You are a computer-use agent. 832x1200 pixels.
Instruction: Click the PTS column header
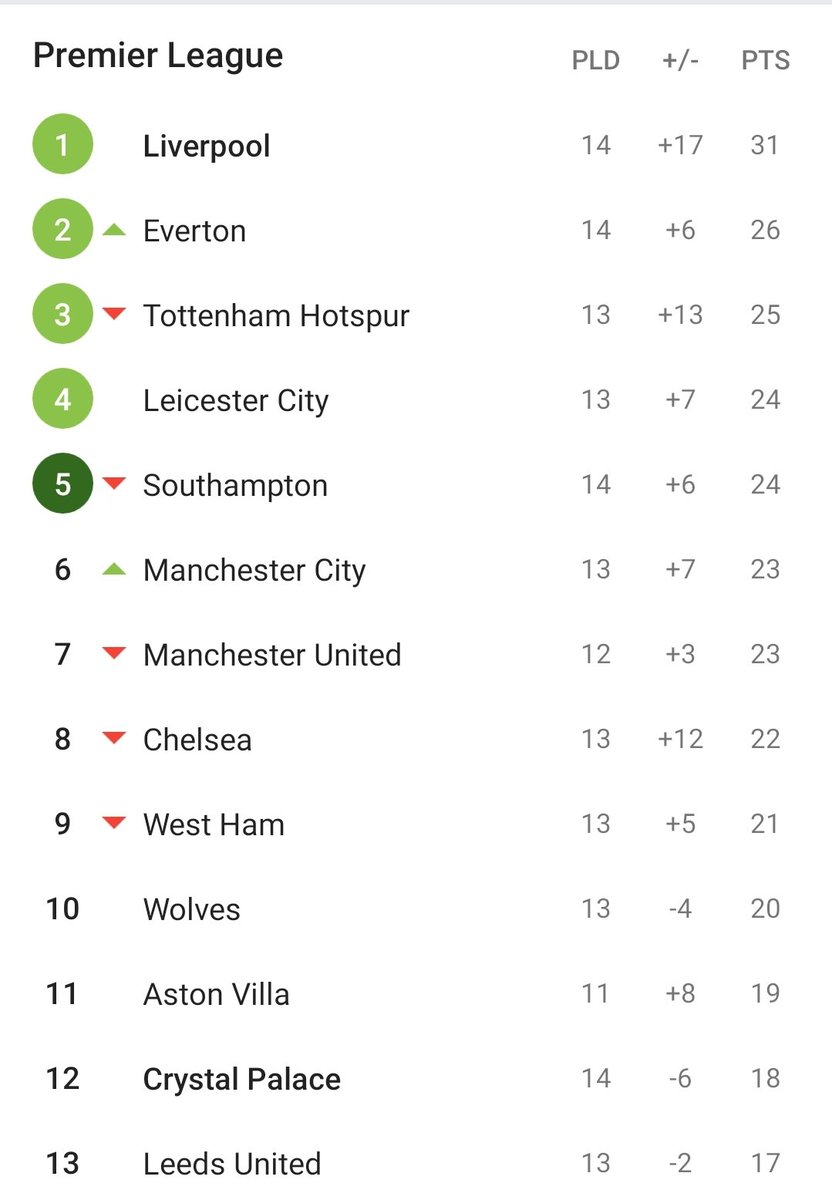[766, 61]
